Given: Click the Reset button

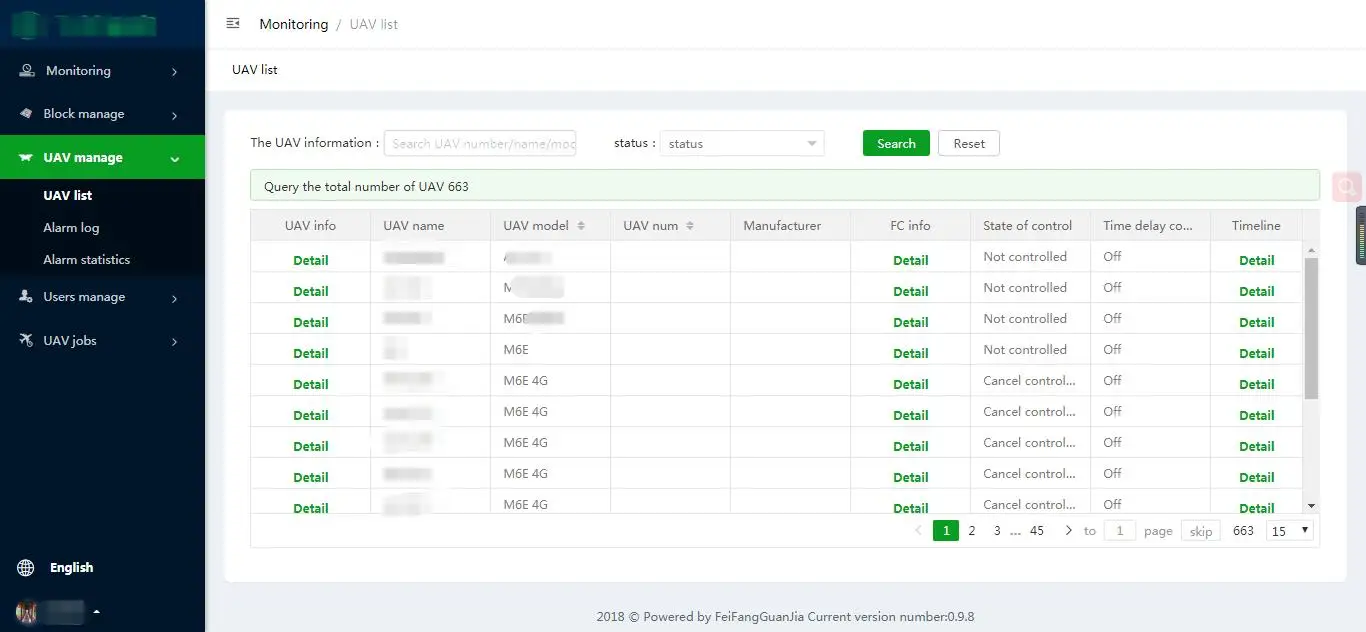Looking at the screenshot, I should pyautogui.click(x=968, y=144).
